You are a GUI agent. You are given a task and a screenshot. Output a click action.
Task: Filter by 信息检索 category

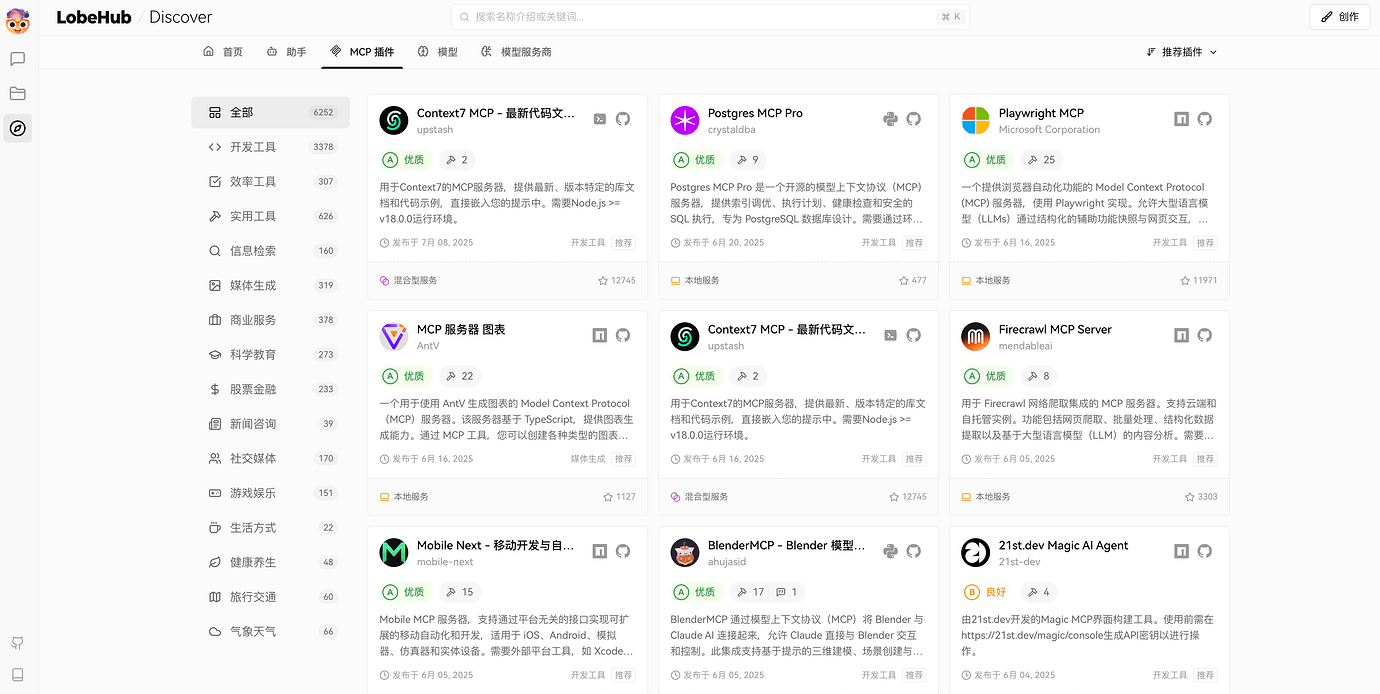coord(270,251)
